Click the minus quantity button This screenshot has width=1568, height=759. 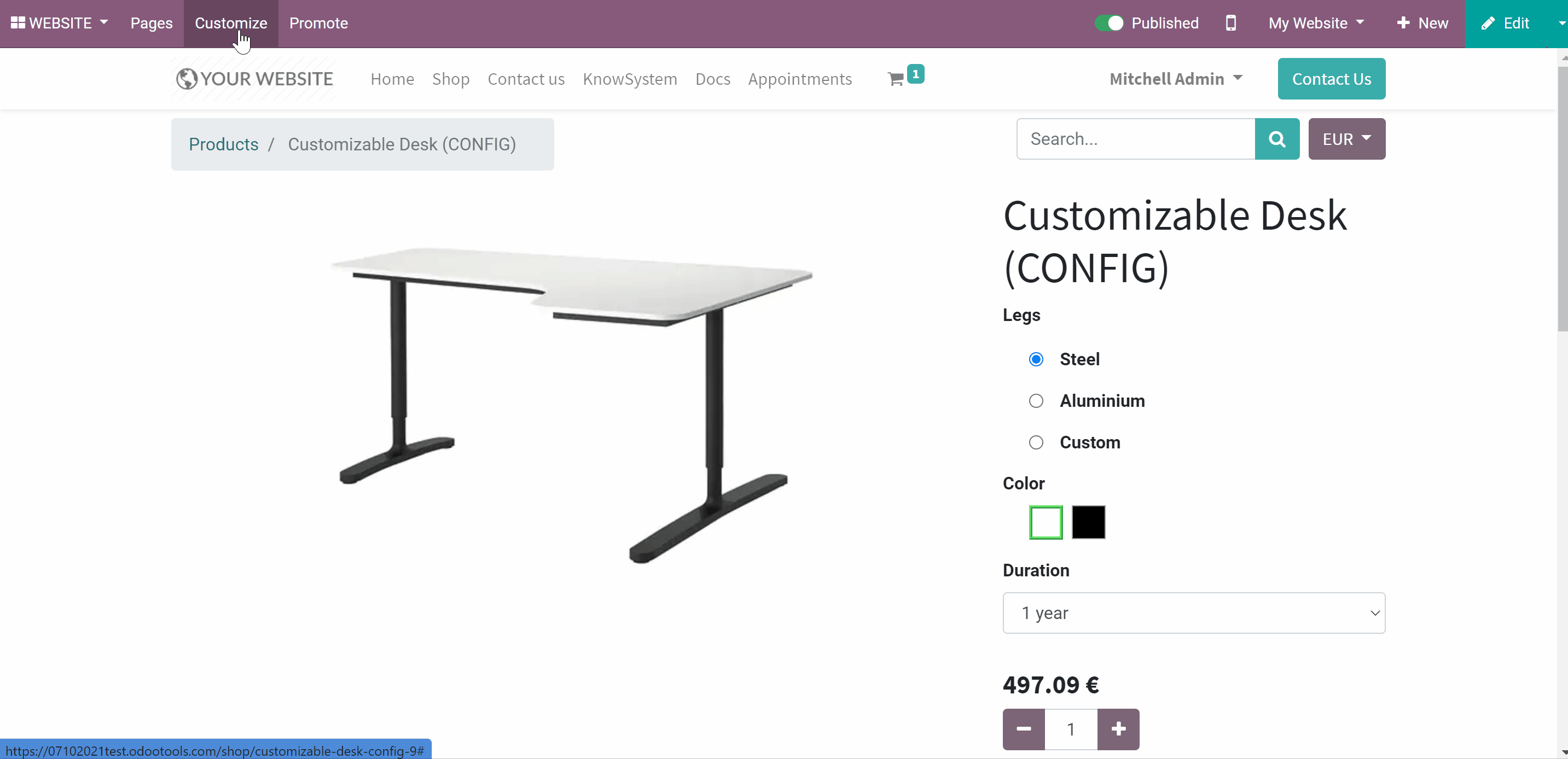pyautogui.click(x=1024, y=728)
